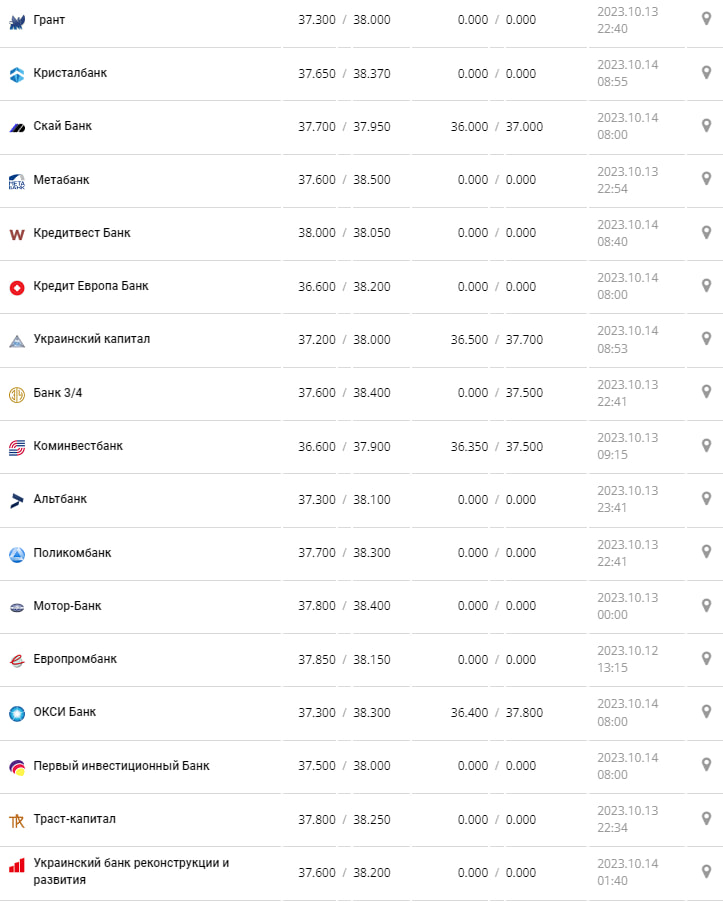Open the map pin for Коминвестбанк
The height and width of the screenshot is (905, 723).
pyautogui.click(x=706, y=445)
